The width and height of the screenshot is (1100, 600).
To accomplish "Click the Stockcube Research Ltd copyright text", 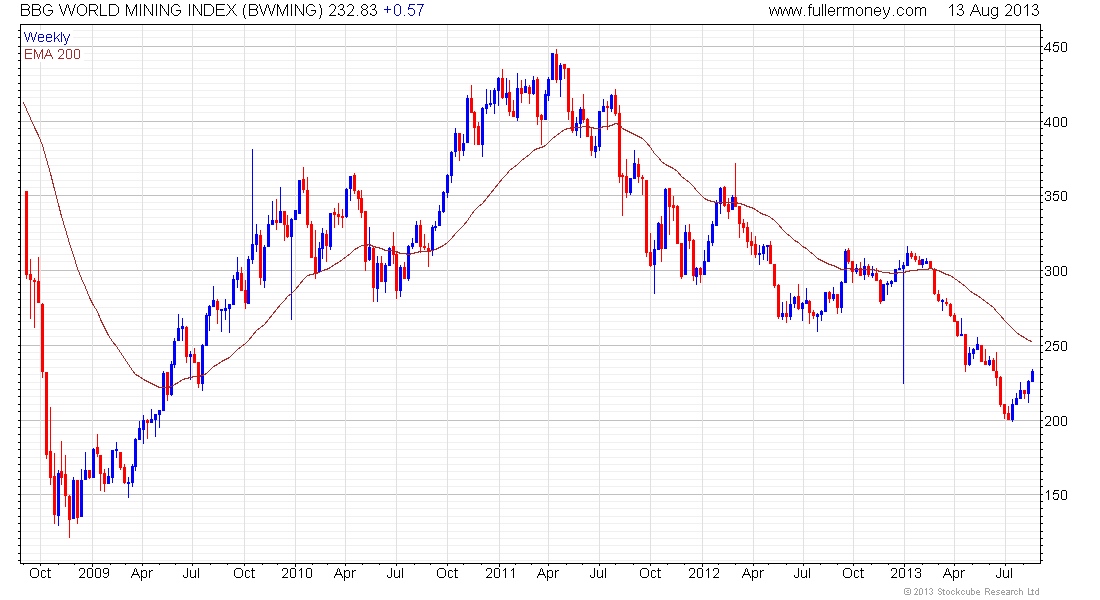I will pyautogui.click(x=972, y=592).
